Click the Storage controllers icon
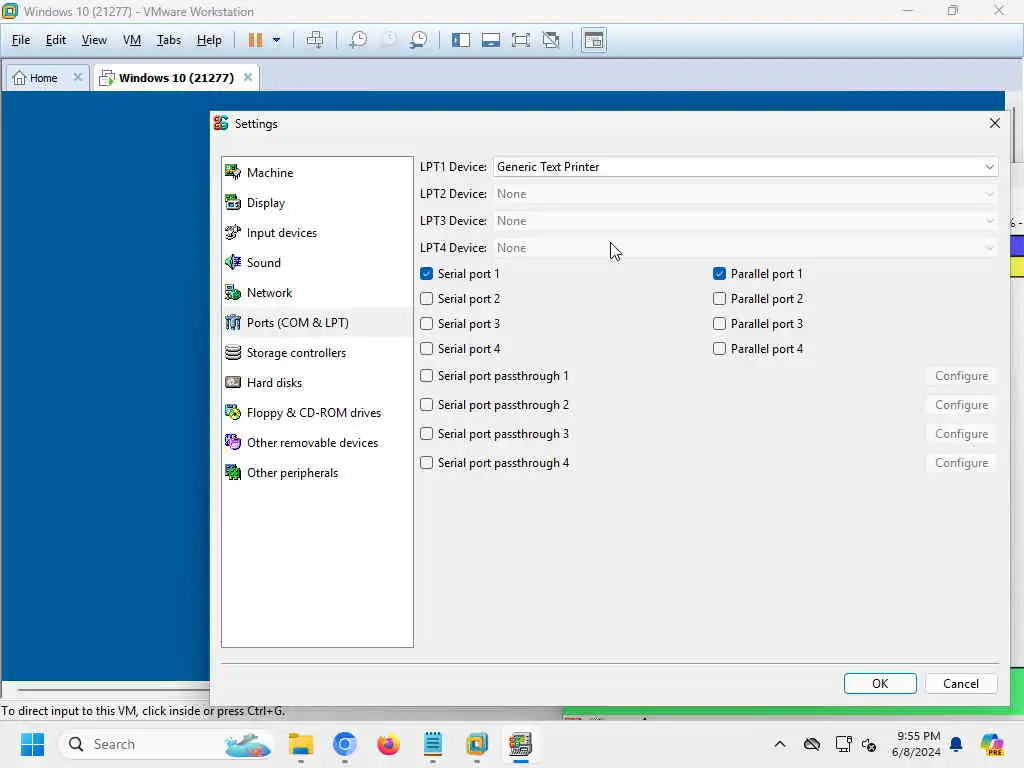The width and height of the screenshot is (1024, 768). point(232,353)
